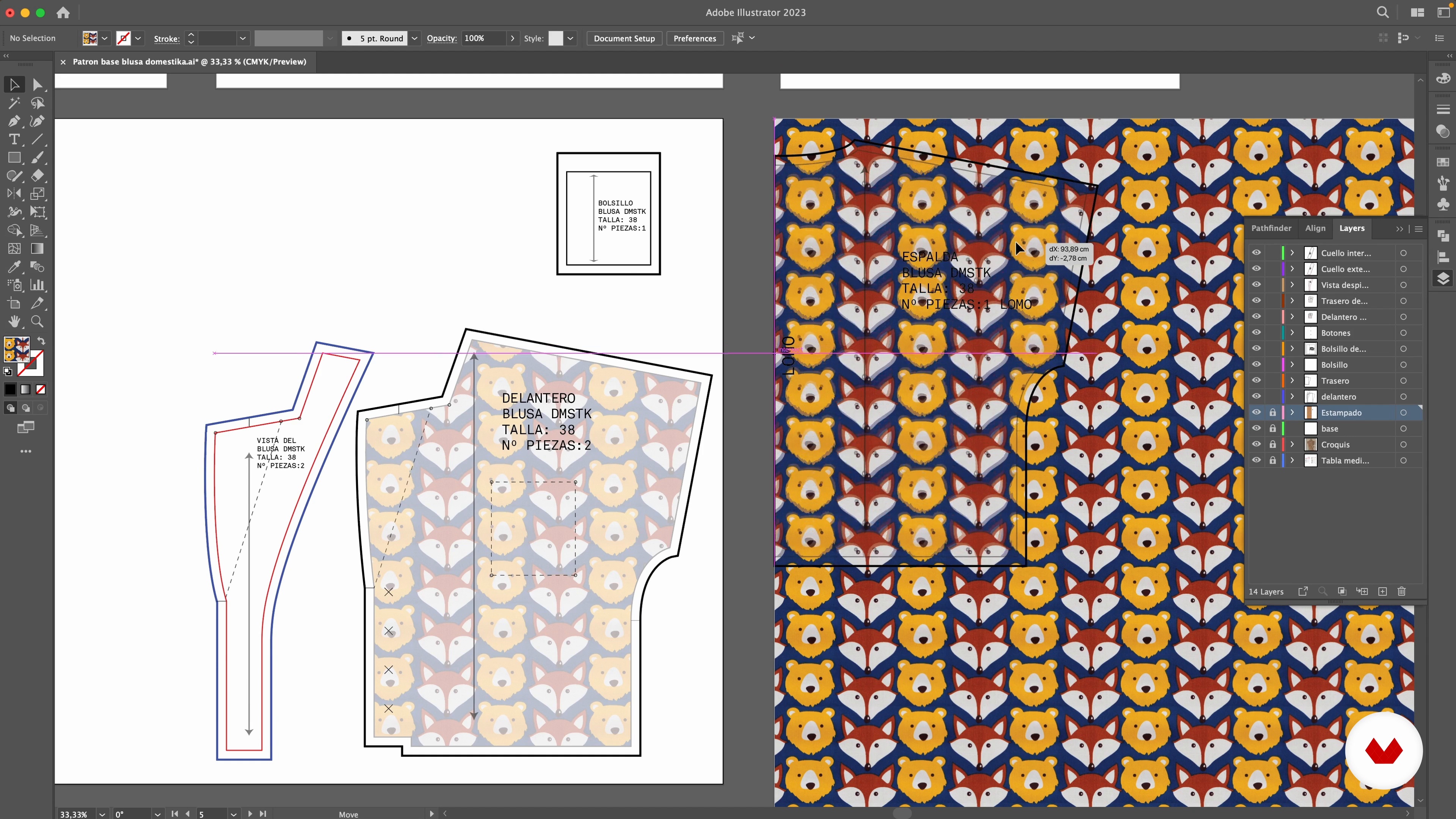Screen dimensions: 1456x819
Task: Open the Fill color dropdown
Action: coord(105,38)
